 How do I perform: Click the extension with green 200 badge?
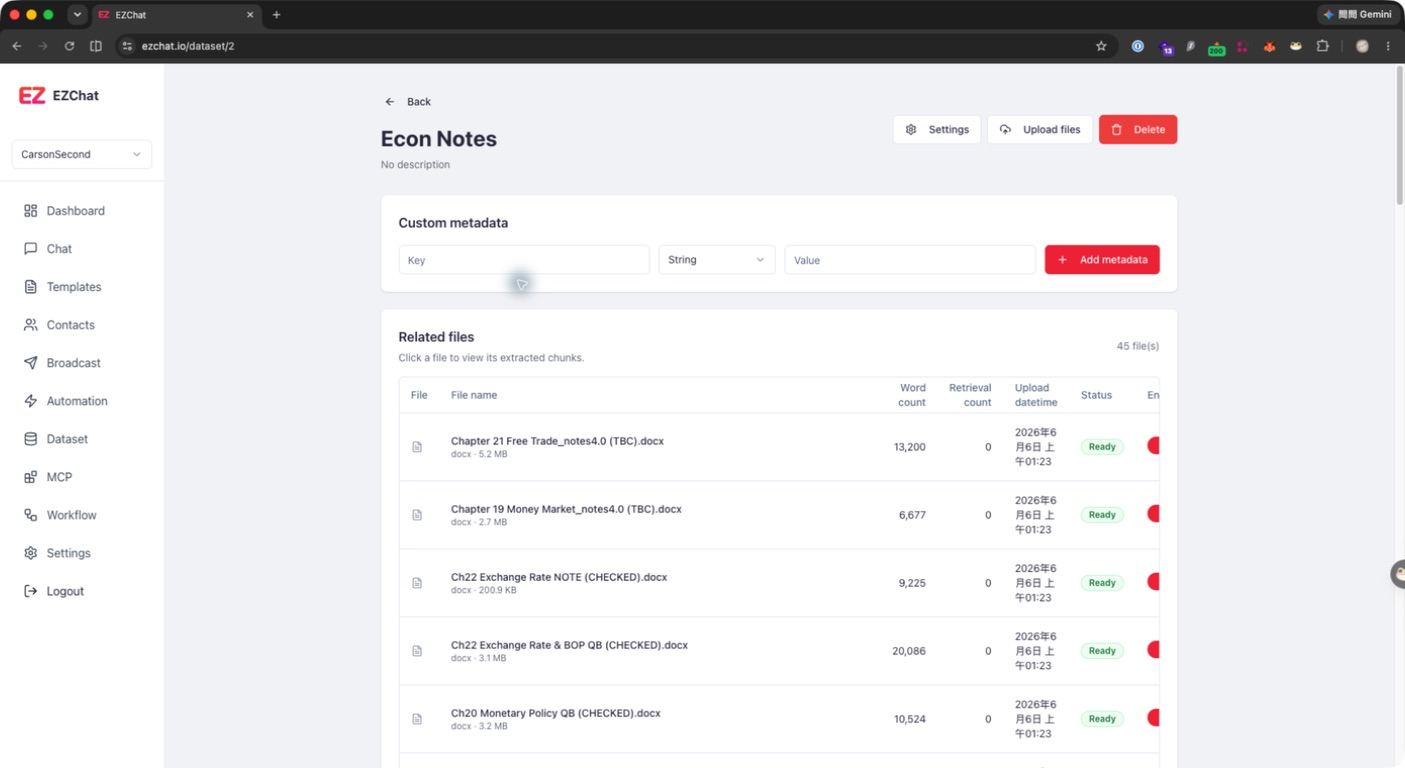(1216, 48)
